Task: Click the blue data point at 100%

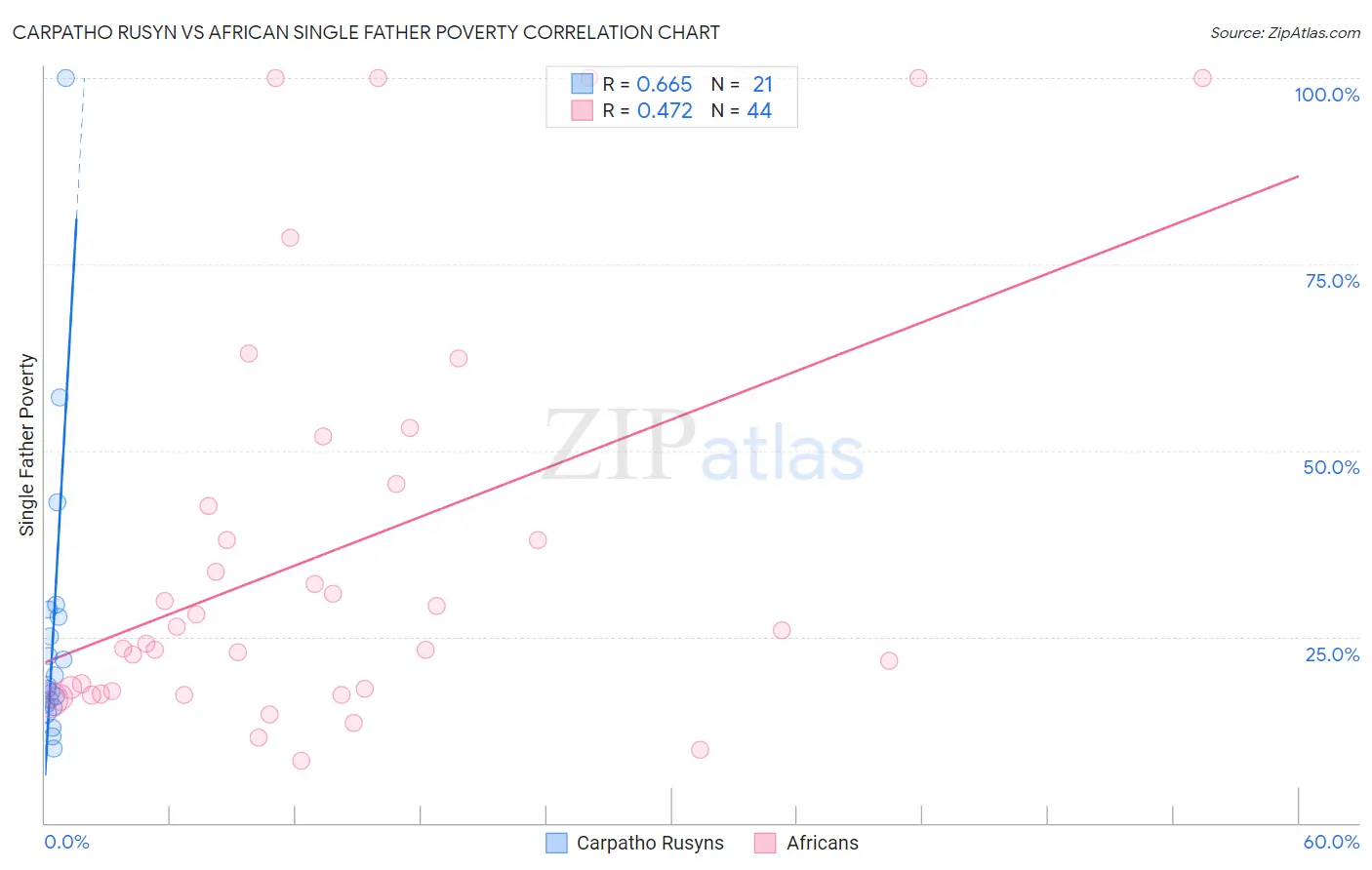Action: (x=65, y=78)
